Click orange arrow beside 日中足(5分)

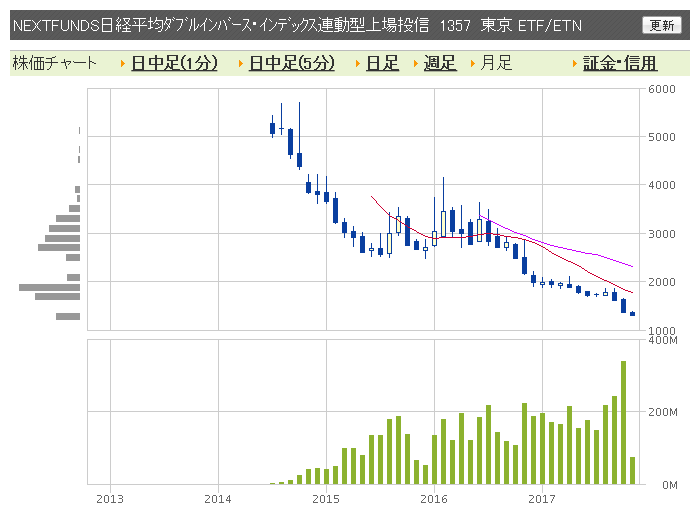click(x=241, y=63)
